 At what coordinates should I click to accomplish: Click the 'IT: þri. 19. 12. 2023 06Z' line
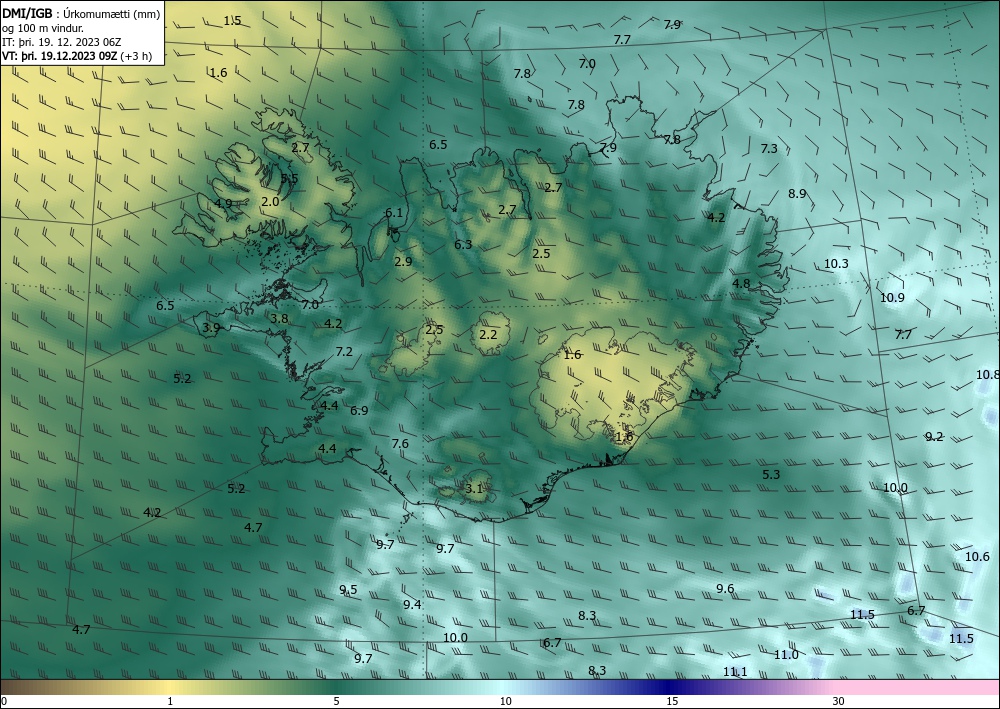click(62, 42)
